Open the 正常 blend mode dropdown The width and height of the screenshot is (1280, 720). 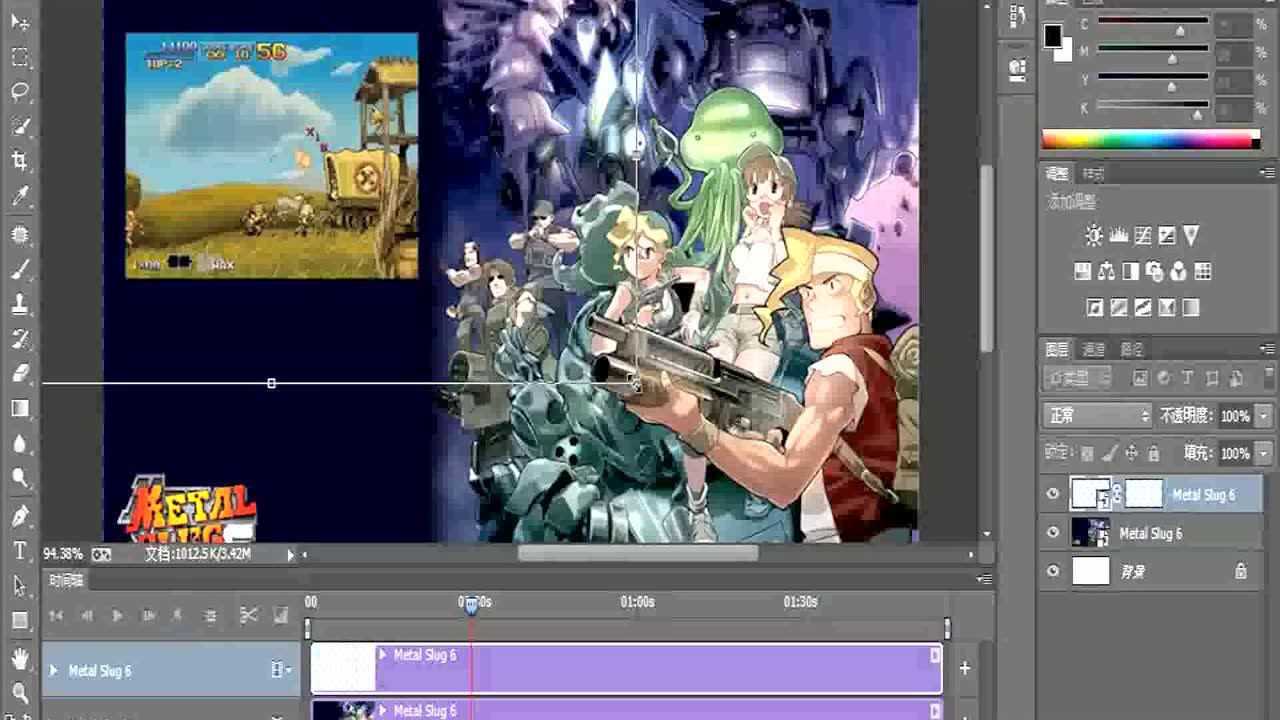(1098, 415)
